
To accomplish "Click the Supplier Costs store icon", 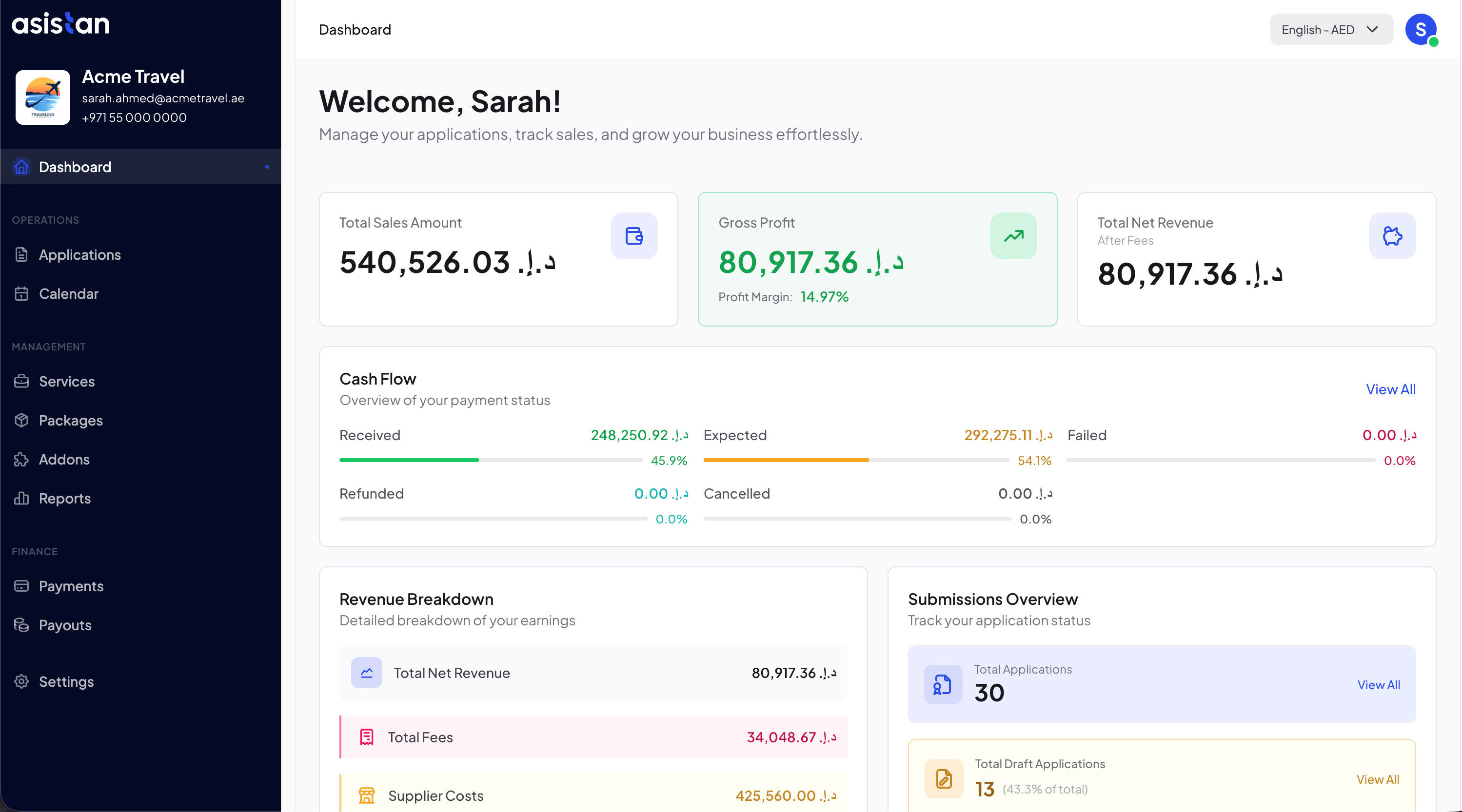I will 367,795.
